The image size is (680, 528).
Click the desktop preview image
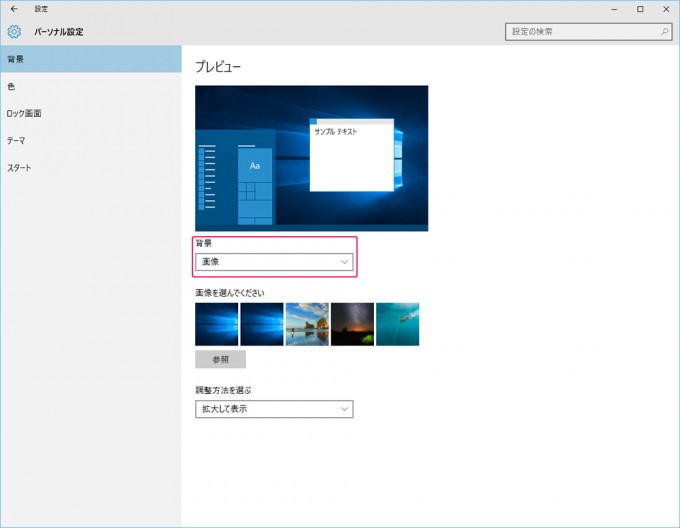click(x=311, y=158)
